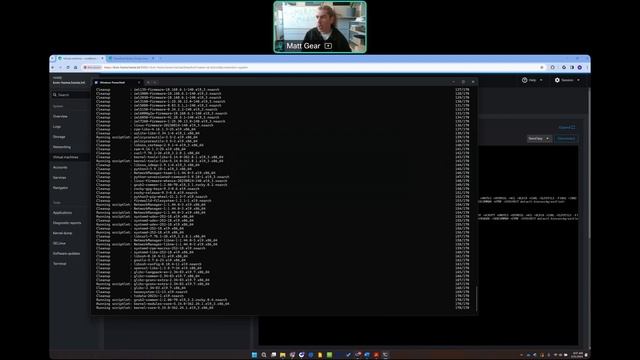
Task: Click Matt Gear's video thumbnail
Action: [320, 27]
